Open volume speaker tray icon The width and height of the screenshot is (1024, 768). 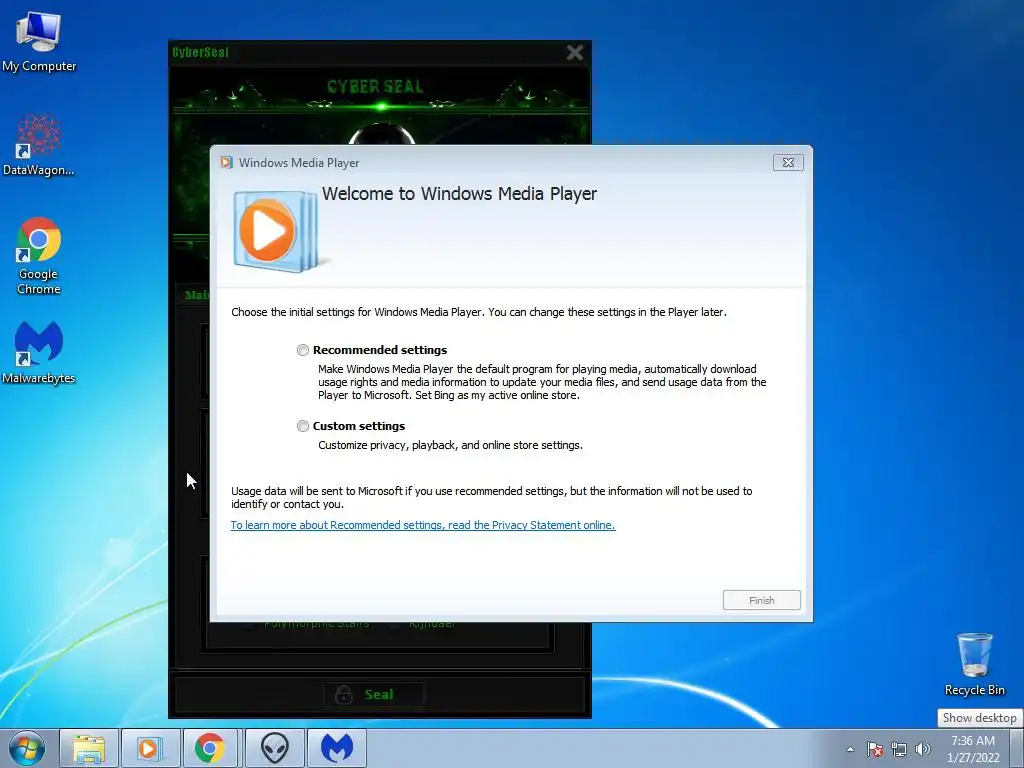(923, 749)
